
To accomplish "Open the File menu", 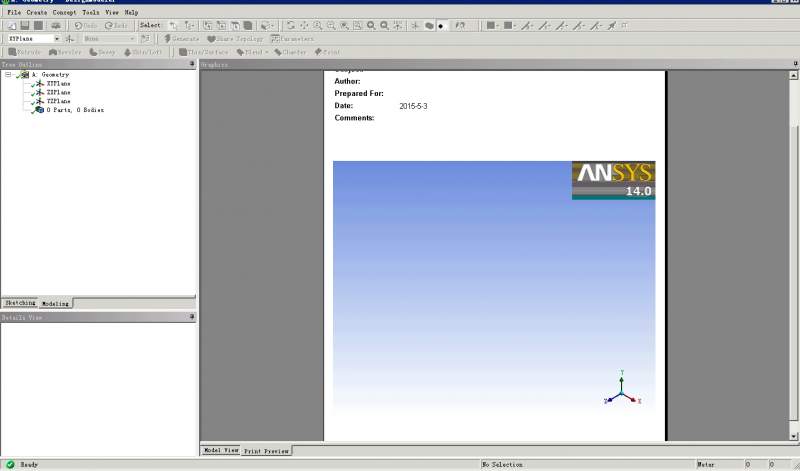I will pos(14,12).
